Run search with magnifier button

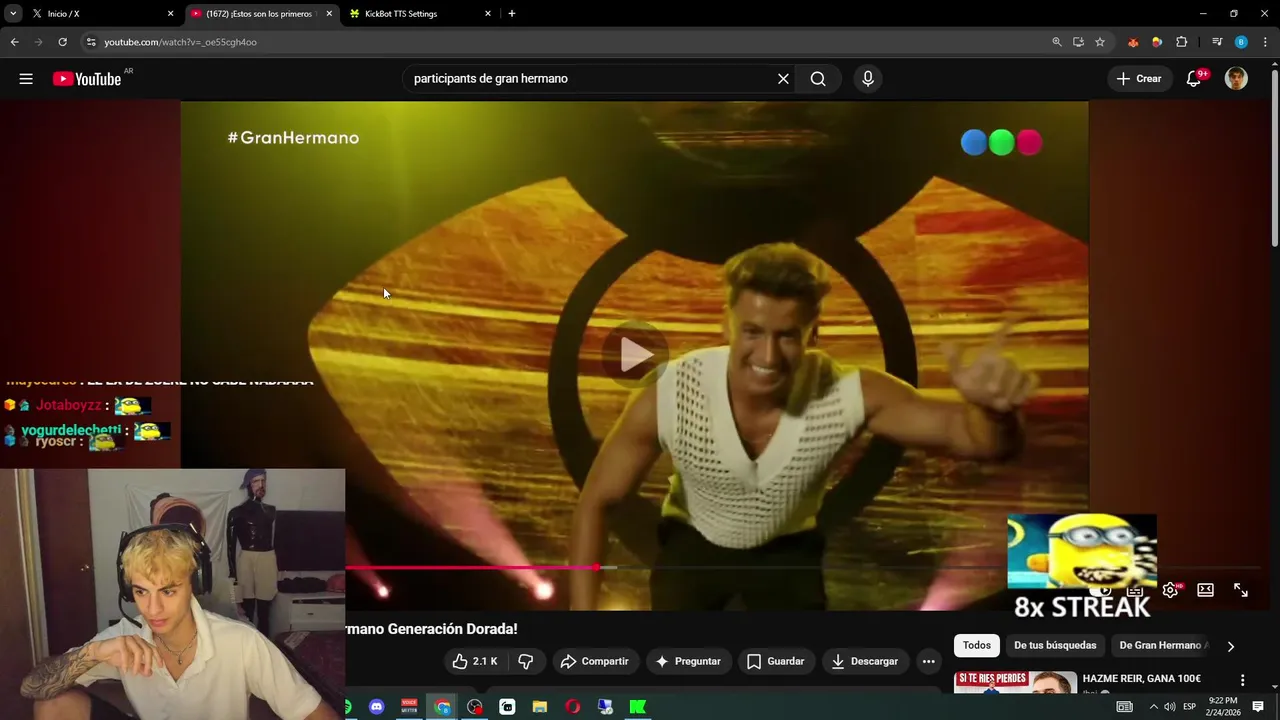[x=818, y=79]
